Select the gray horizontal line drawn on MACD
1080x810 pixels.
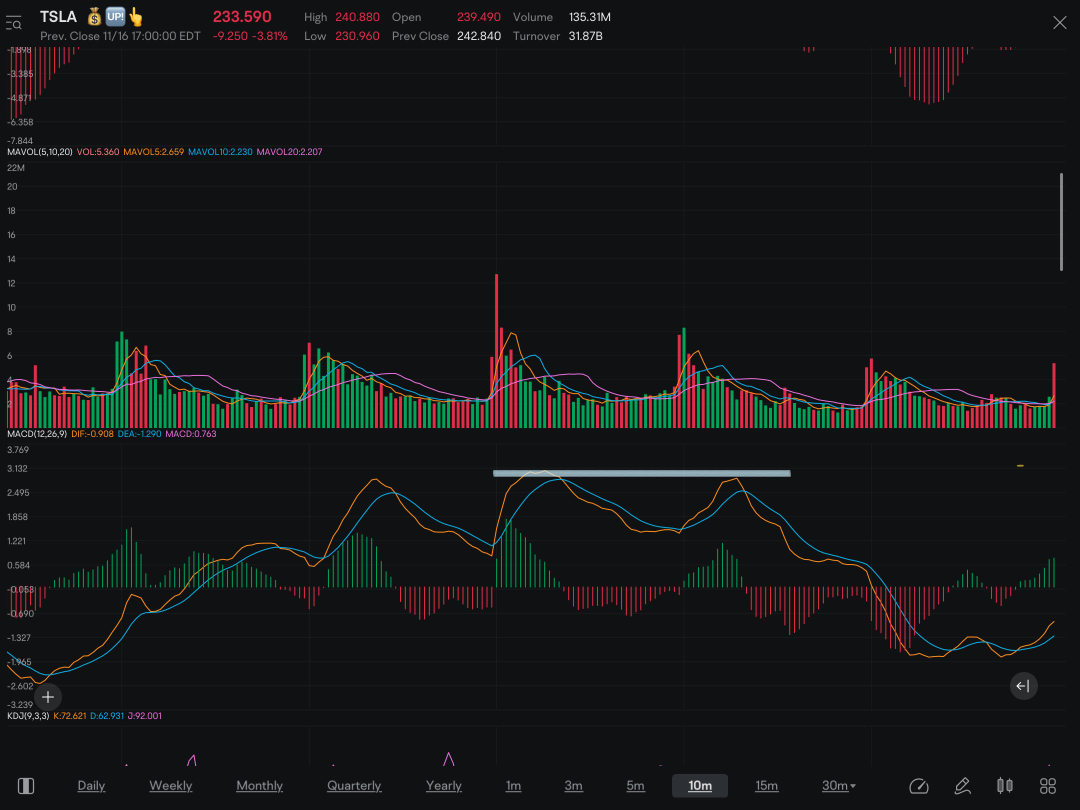641,473
